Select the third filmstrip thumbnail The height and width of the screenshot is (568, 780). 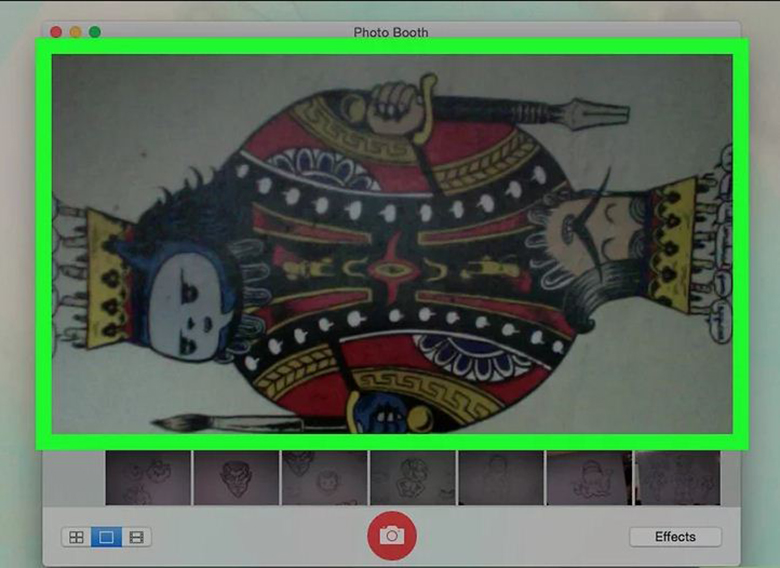[324, 478]
